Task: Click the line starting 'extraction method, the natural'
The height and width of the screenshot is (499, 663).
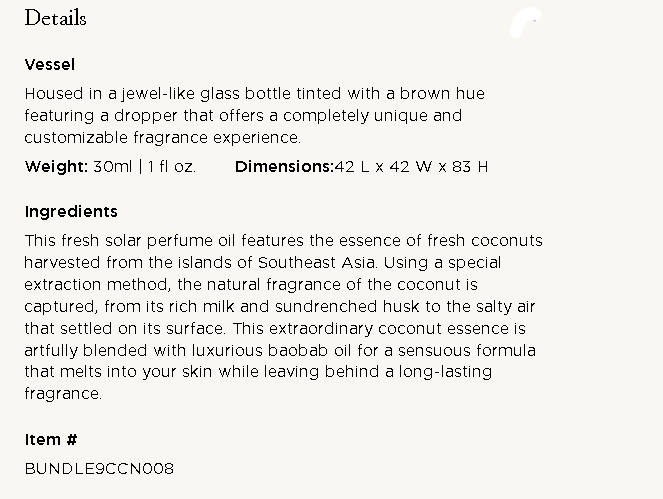Action: [251, 285]
